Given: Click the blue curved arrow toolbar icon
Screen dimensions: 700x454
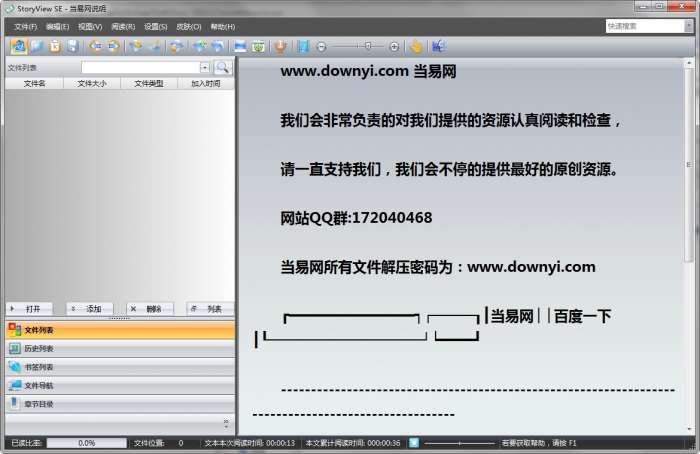Looking at the screenshot, I should 217,46.
